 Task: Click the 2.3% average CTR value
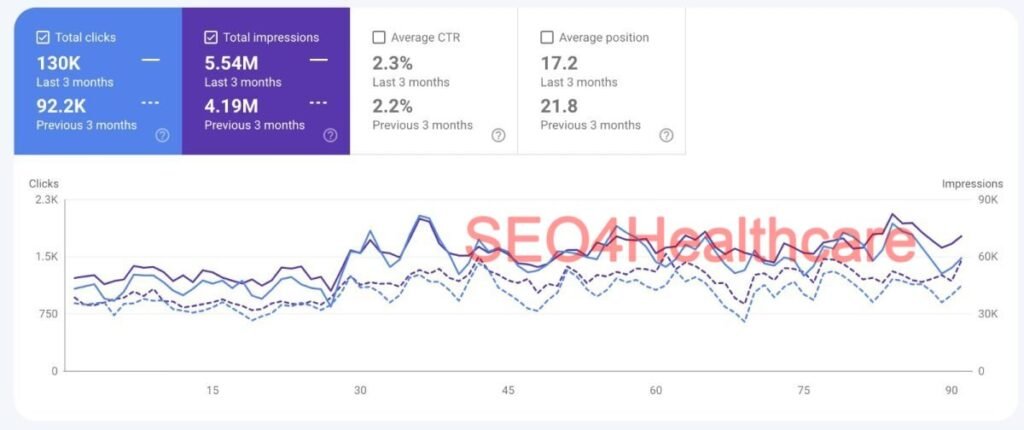click(393, 62)
